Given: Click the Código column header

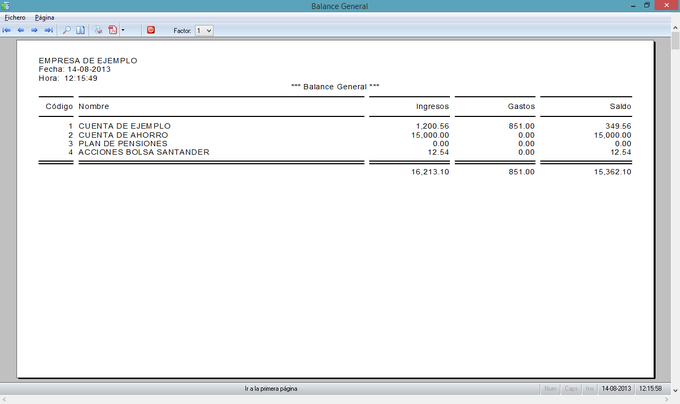Looking at the screenshot, I should point(59,107).
